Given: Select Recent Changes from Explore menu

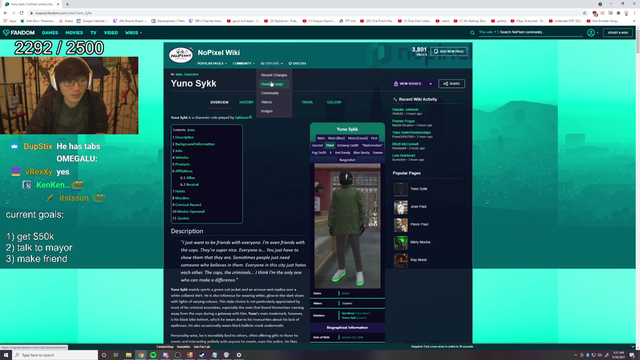Looking at the screenshot, I should click(x=274, y=75).
